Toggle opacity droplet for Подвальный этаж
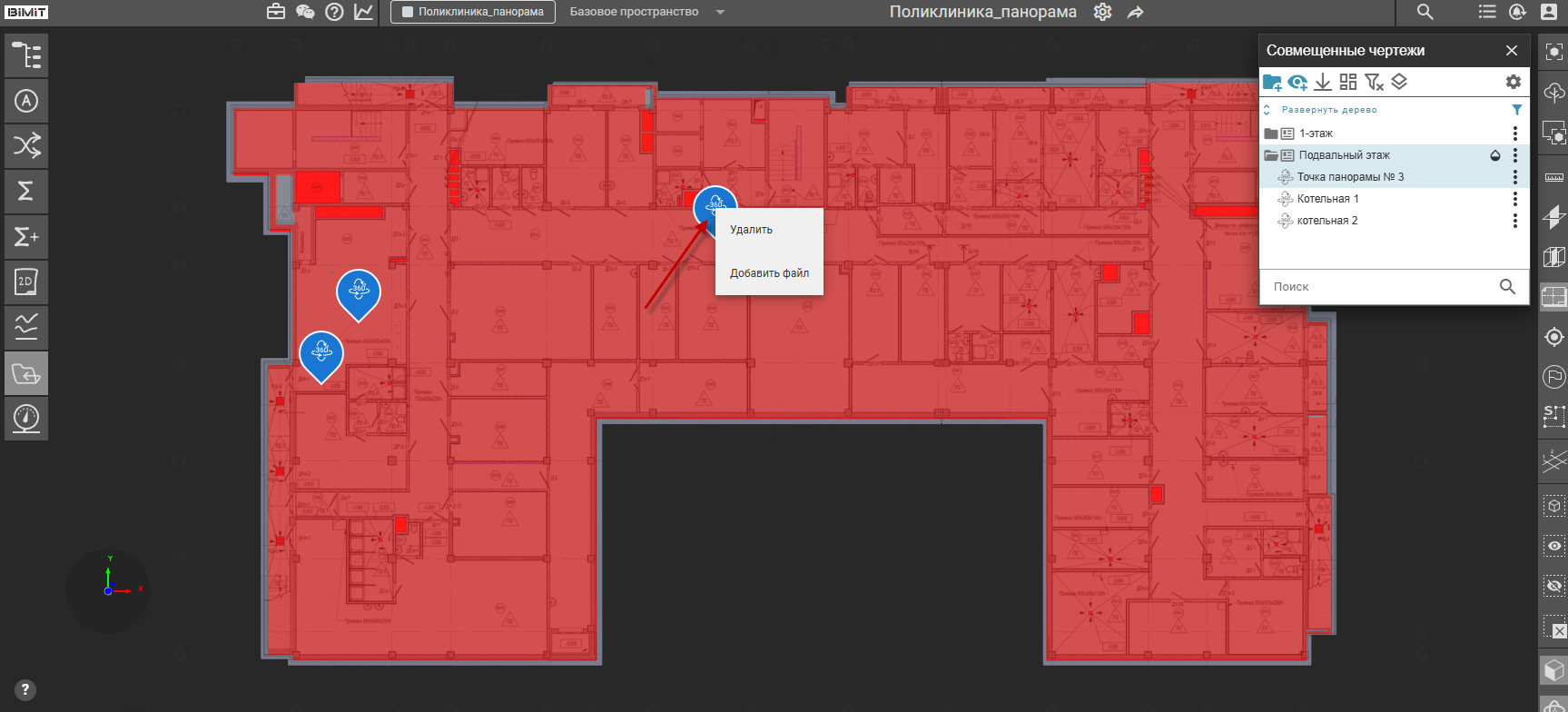1568x712 pixels. tap(1495, 155)
